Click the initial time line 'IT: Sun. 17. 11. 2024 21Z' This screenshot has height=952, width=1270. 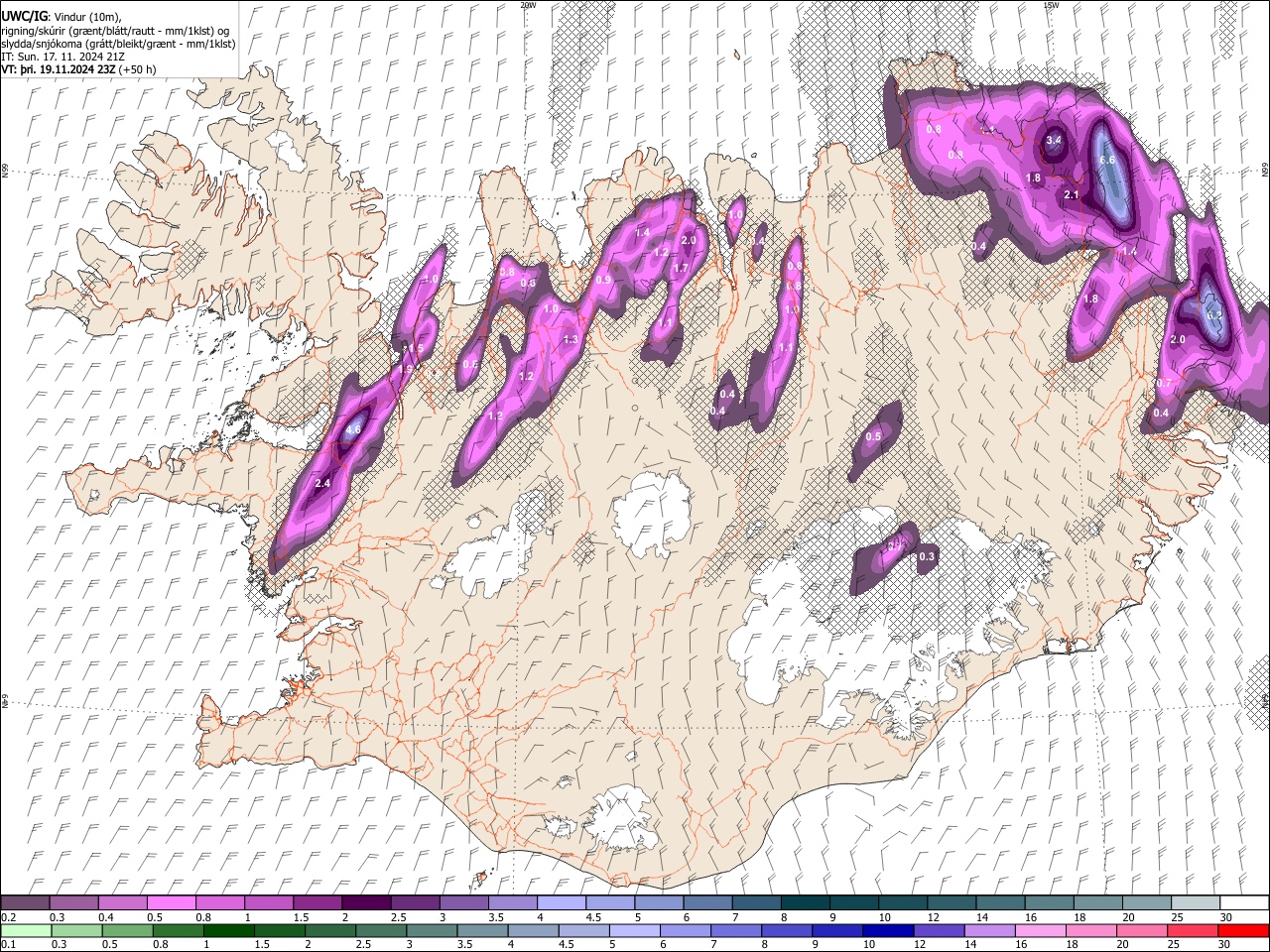63,58
